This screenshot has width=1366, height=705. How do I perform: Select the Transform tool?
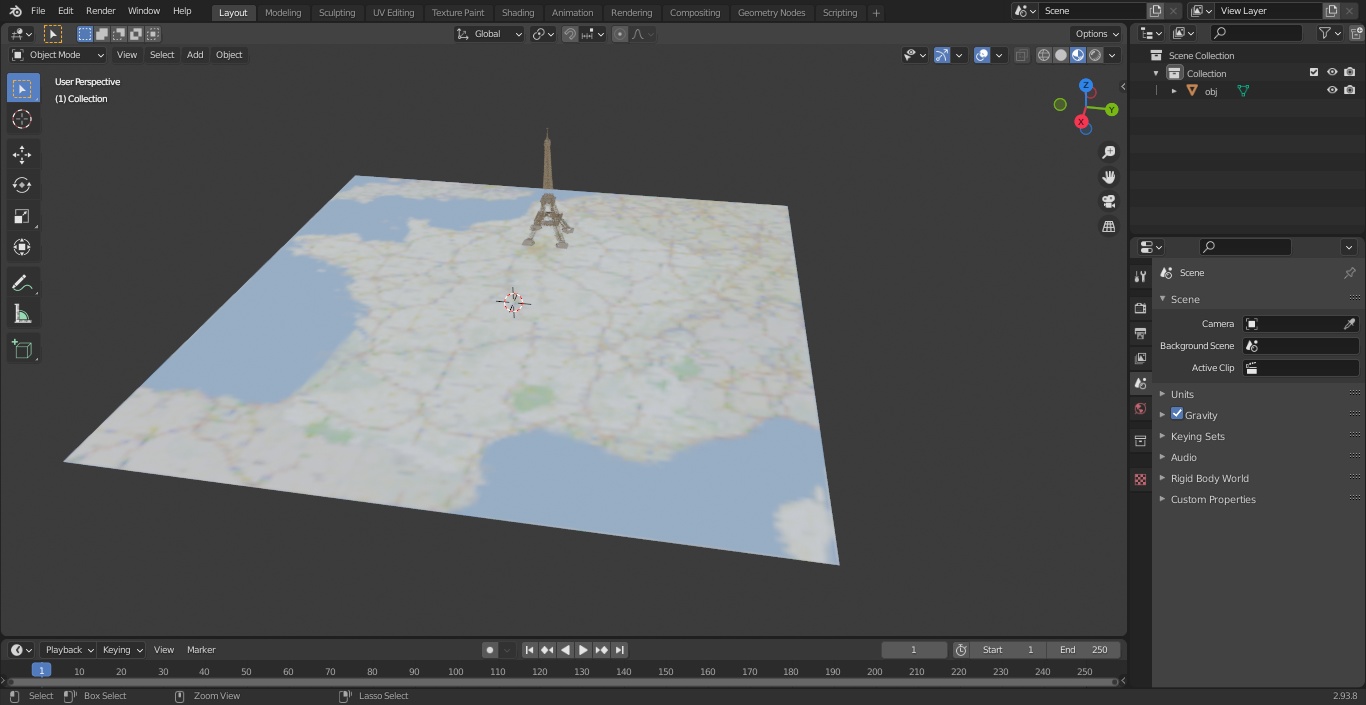(22, 247)
